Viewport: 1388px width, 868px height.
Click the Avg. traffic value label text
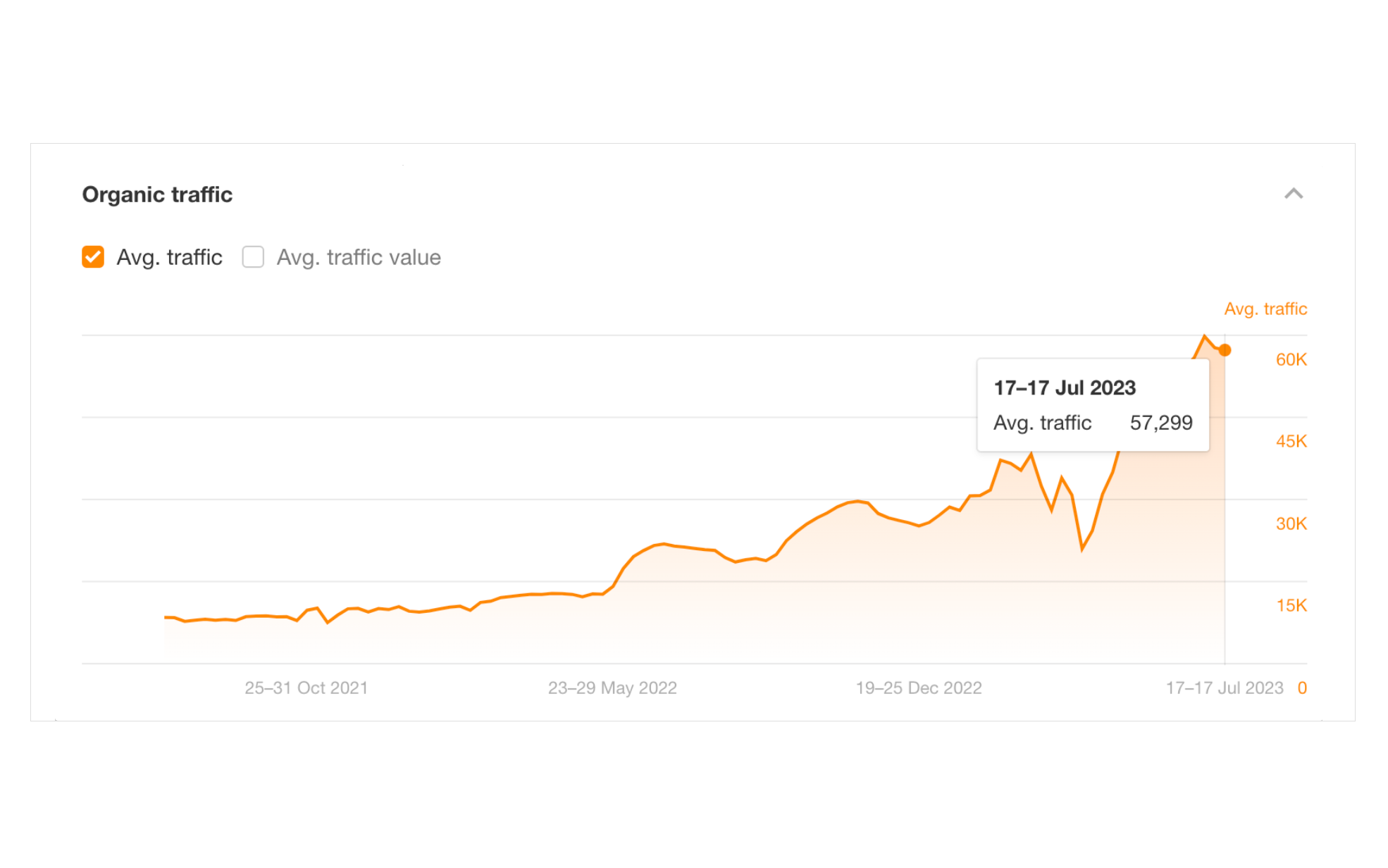coord(359,257)
